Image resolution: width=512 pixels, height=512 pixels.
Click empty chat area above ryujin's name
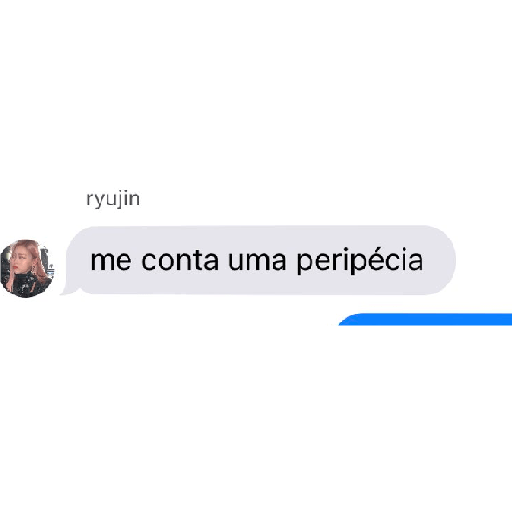click(256, 100)
